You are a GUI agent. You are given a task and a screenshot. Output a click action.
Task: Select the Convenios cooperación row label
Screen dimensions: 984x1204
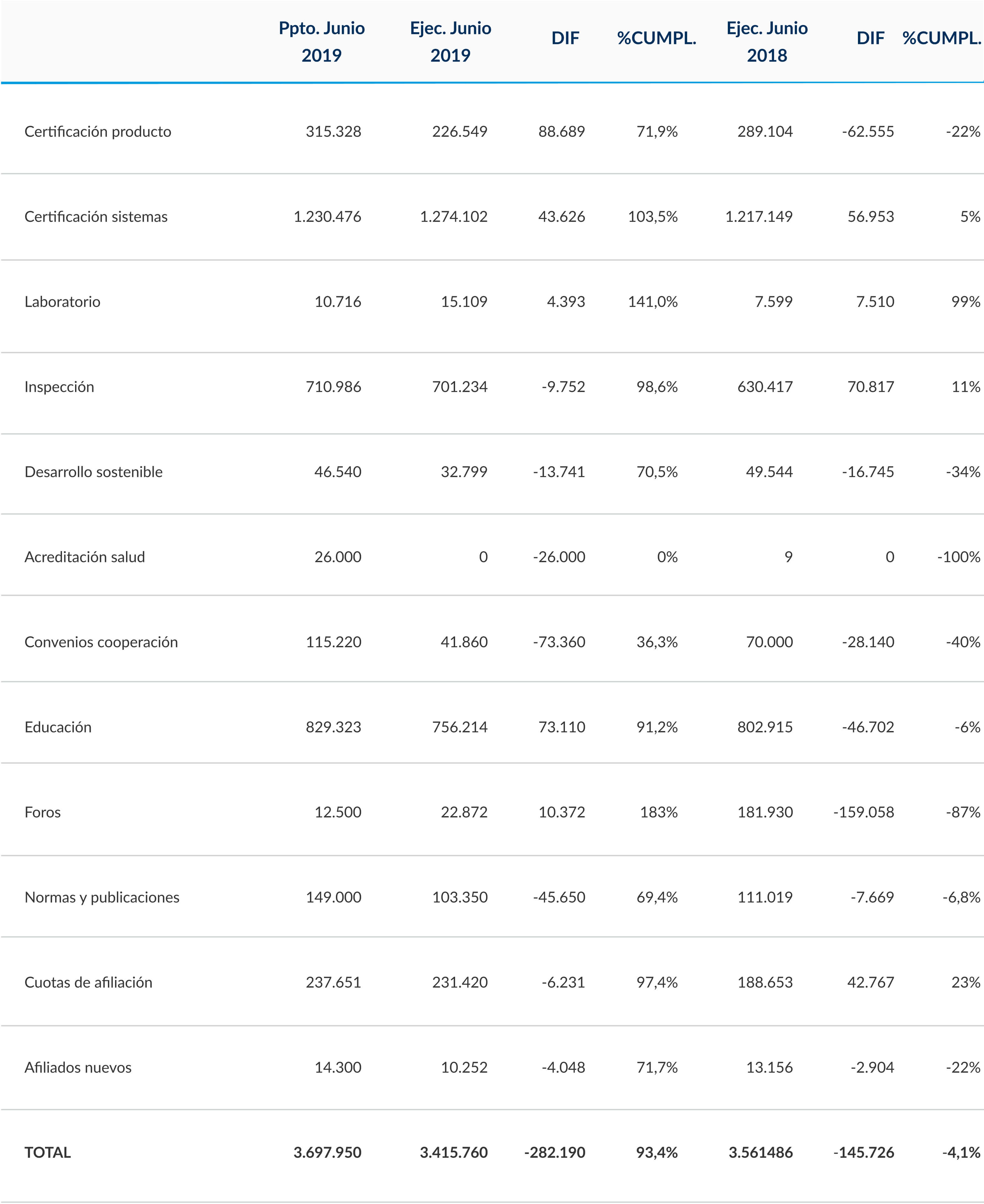(101, 642)
